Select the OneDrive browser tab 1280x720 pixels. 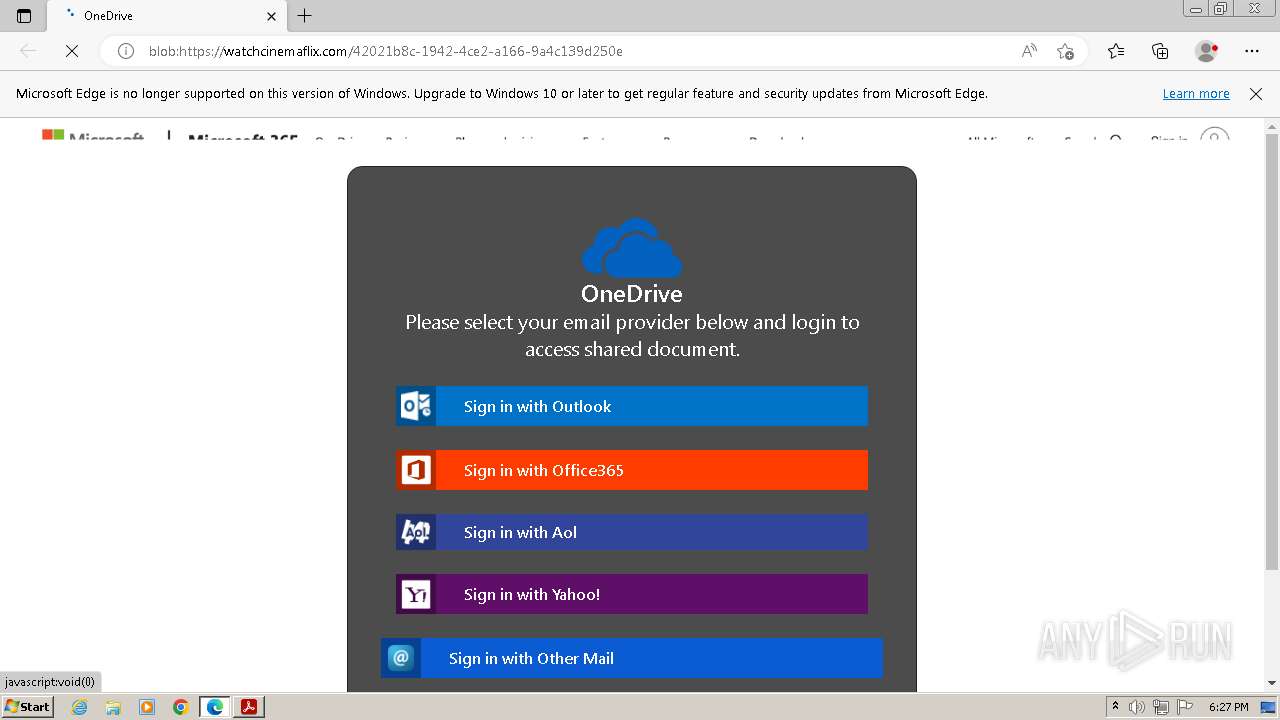[167, 16]
